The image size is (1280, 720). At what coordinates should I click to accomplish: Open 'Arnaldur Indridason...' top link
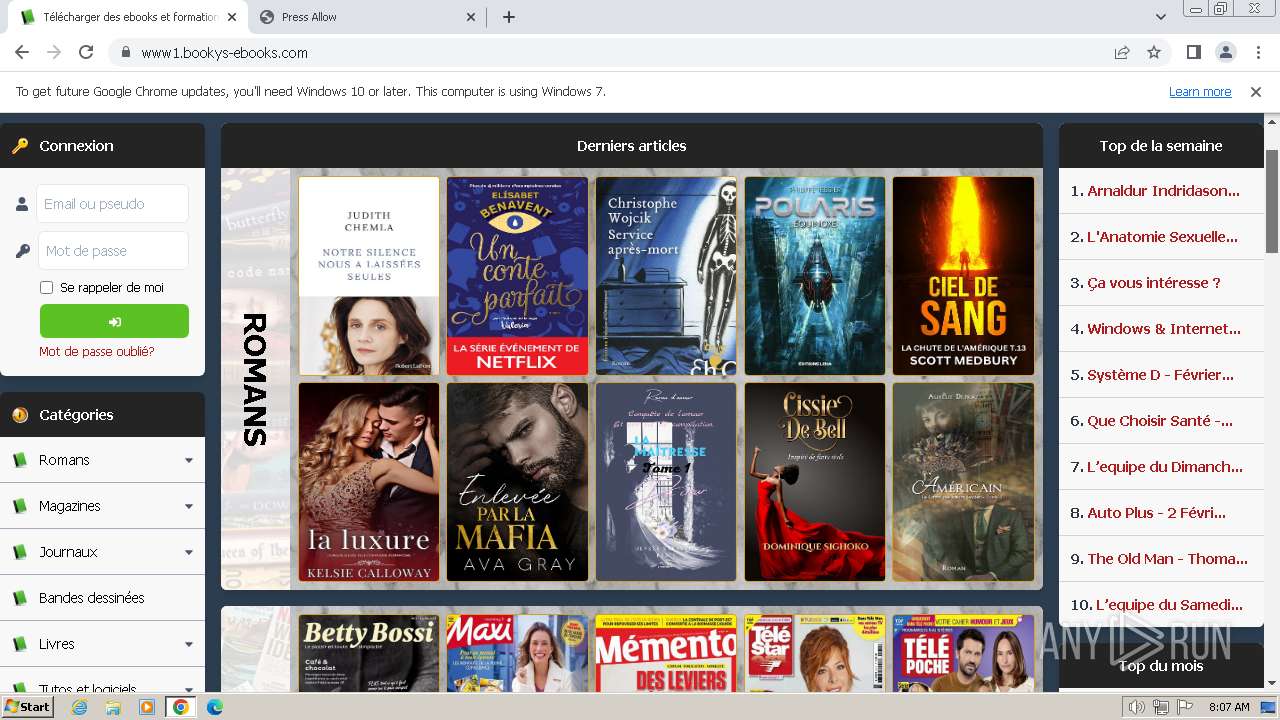click(1163, 191)
